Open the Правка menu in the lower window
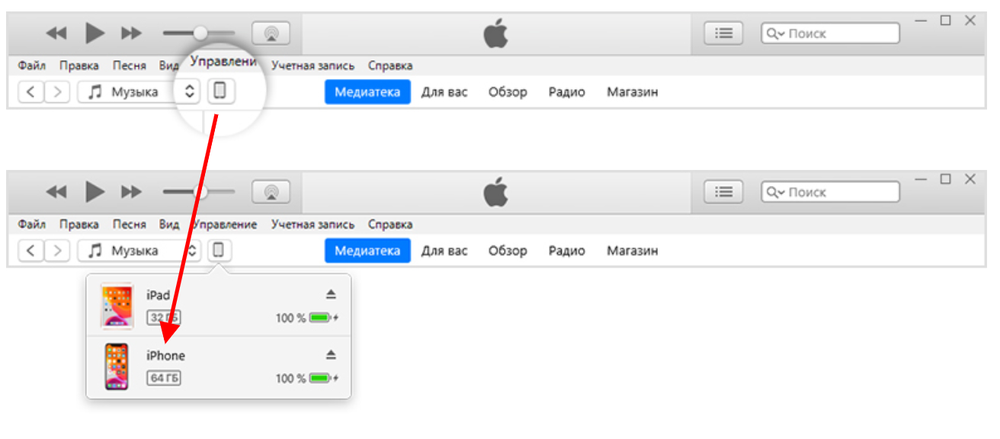Viewport: 1000px width, 439px height. [79, 225]
